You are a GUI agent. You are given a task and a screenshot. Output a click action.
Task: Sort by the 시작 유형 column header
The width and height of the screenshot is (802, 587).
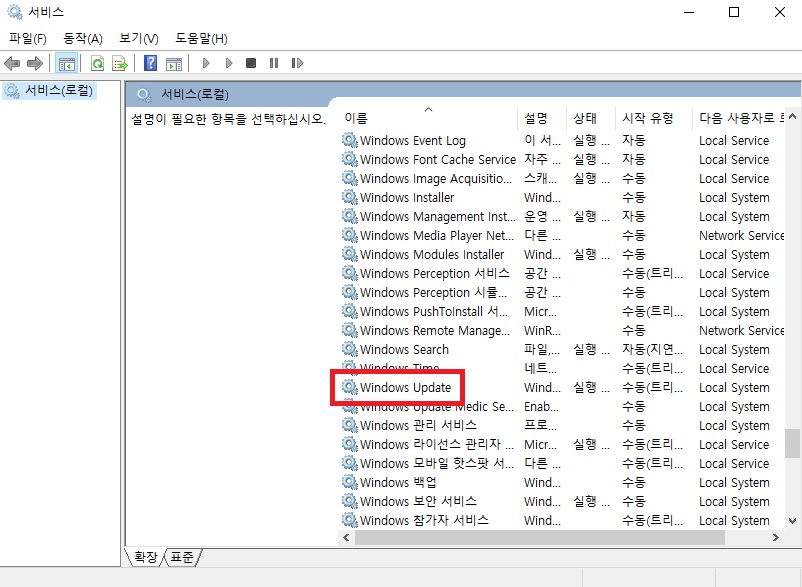pos(654,118)
